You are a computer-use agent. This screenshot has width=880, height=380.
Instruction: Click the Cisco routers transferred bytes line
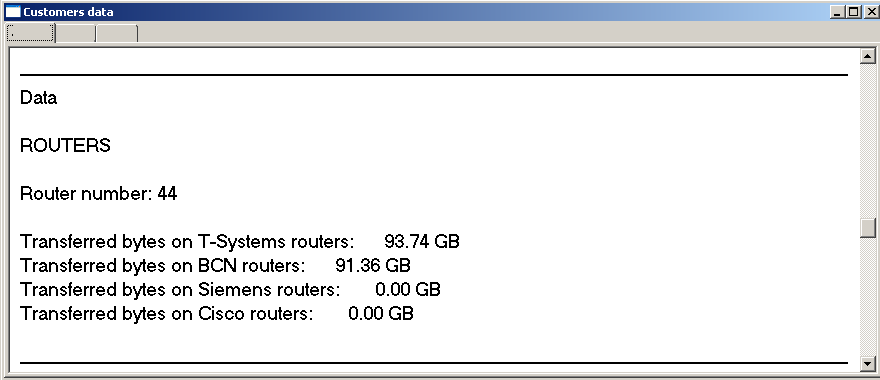pyautogui.click(x=217, y=313)
